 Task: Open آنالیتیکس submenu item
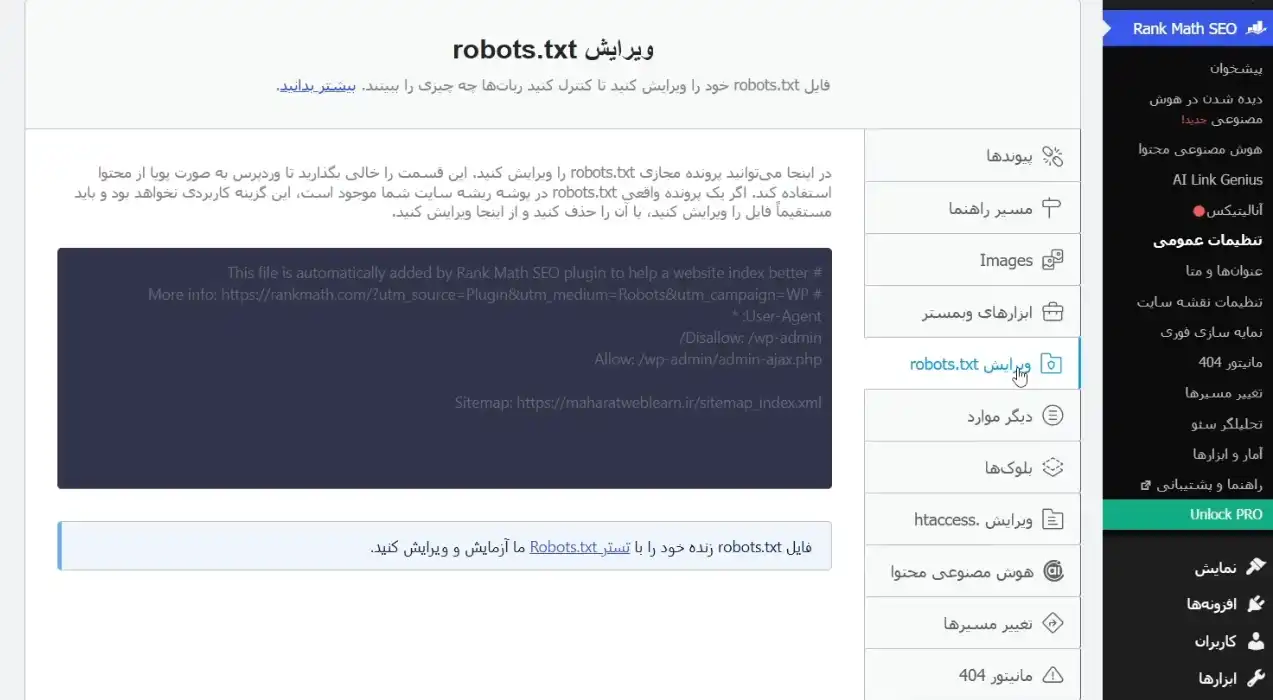pyautogui.click(x=1234, y=211)
